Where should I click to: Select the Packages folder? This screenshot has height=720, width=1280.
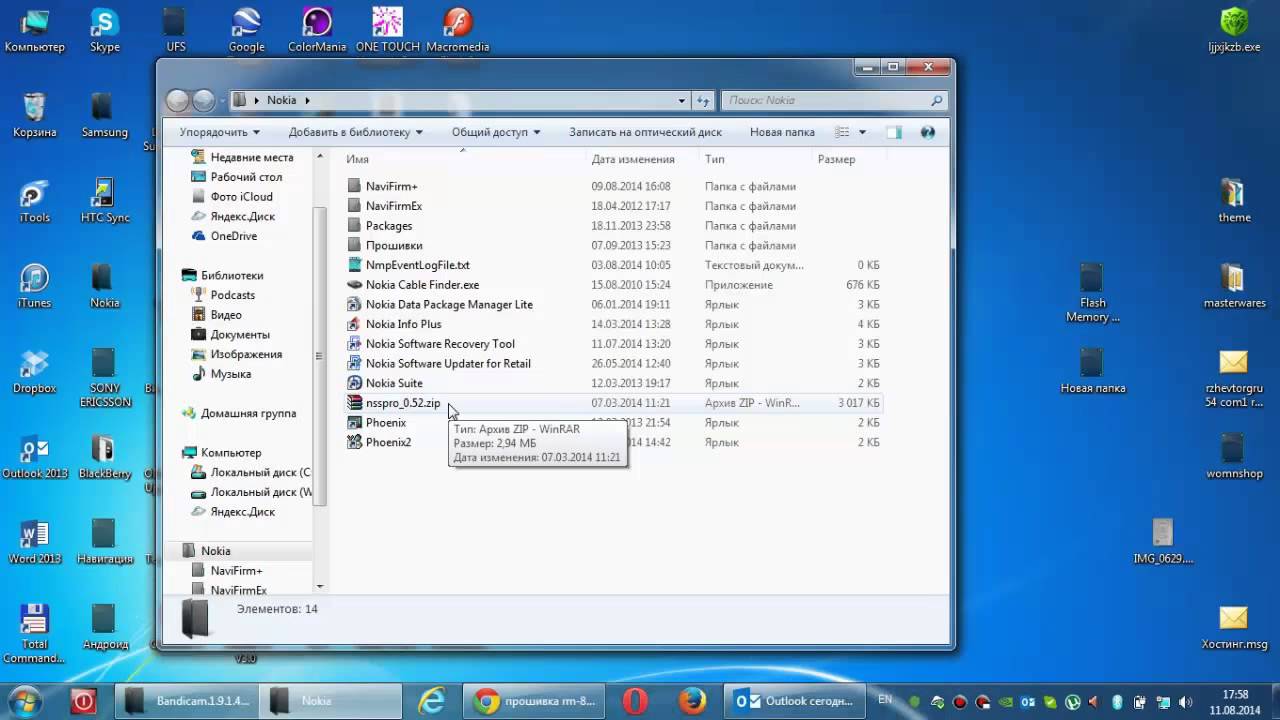[x=388, y=226]
